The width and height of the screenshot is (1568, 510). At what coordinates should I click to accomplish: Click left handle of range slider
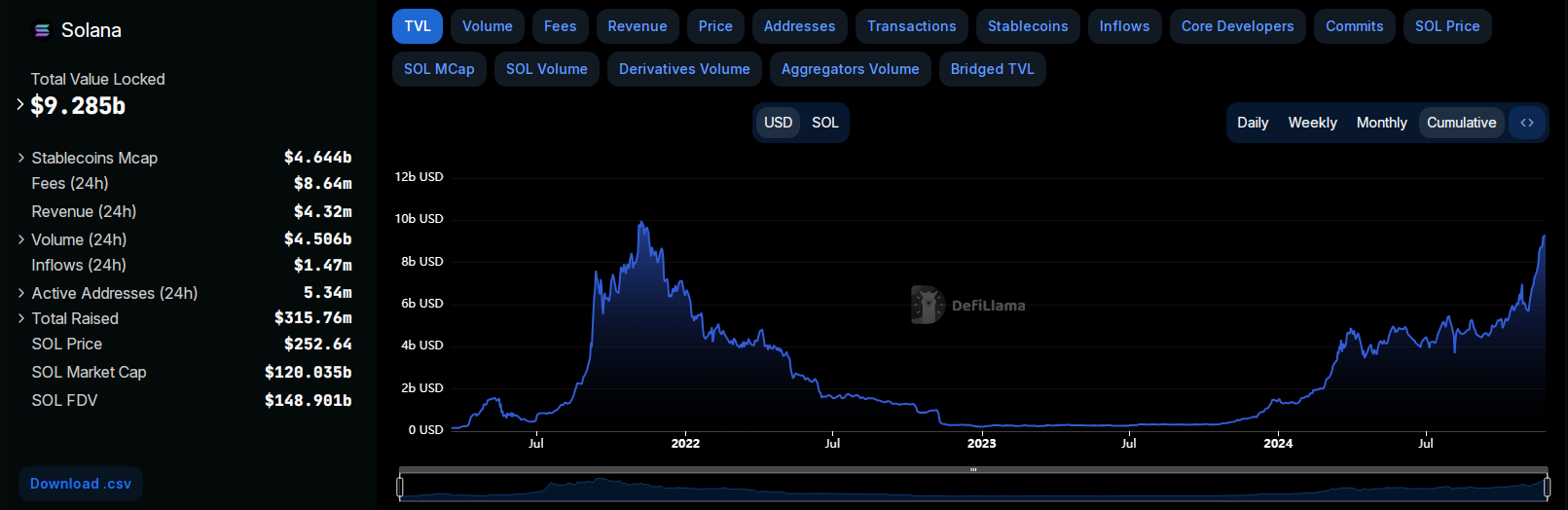tap(400, 487)
